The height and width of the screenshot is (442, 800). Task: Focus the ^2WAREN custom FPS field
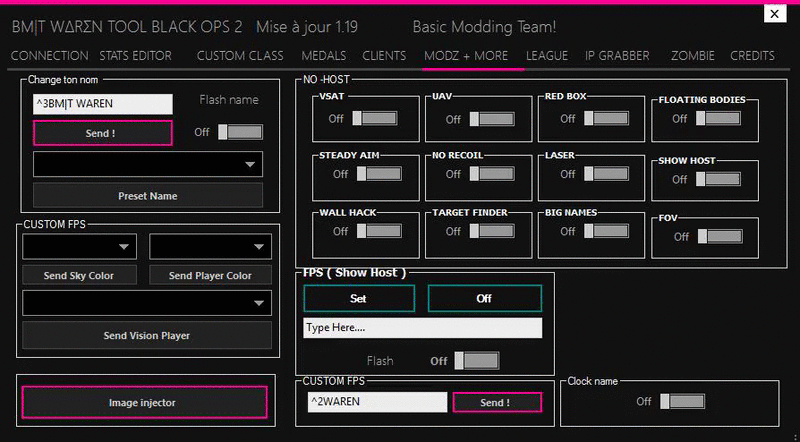click(x=378, y=402)
